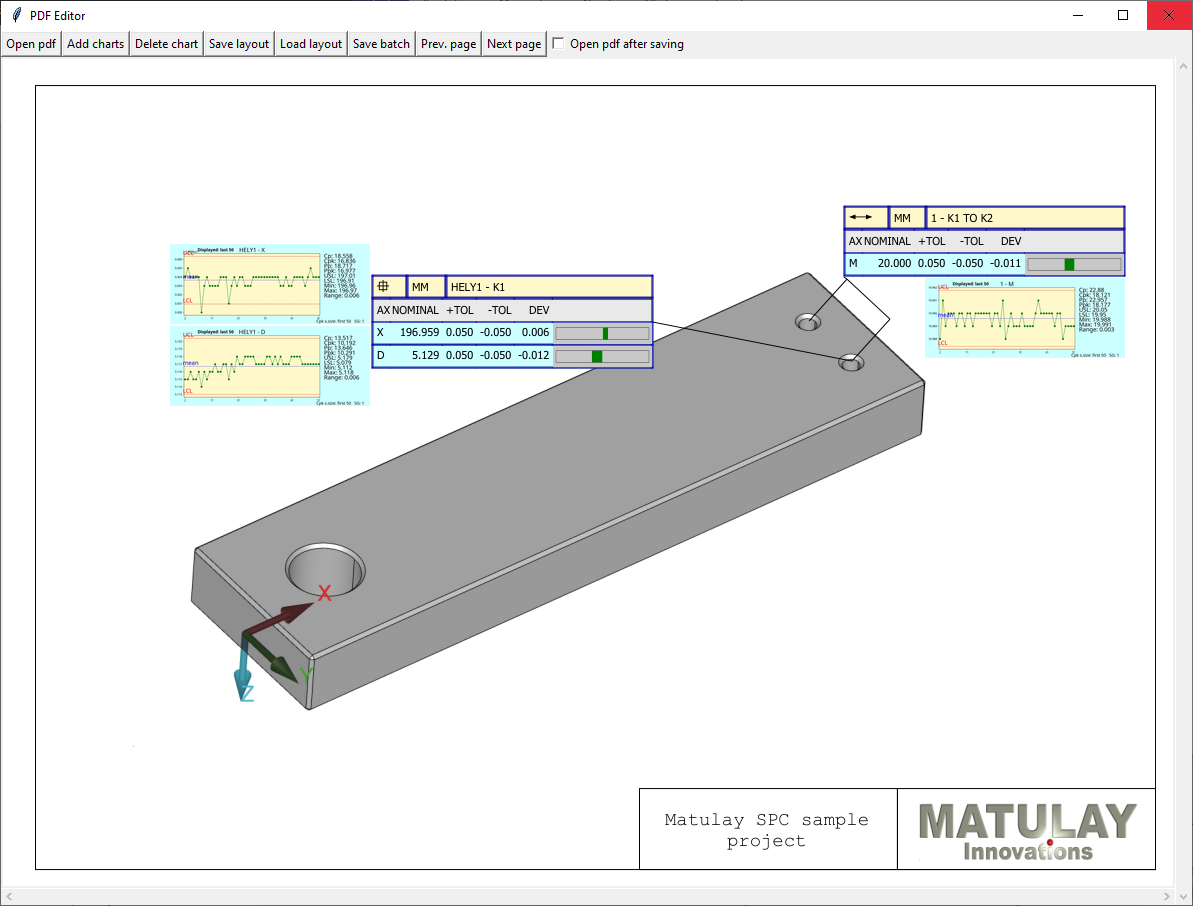The image size is (1193, 906).
Task: Advance with the Next page button
Action: 514,44
